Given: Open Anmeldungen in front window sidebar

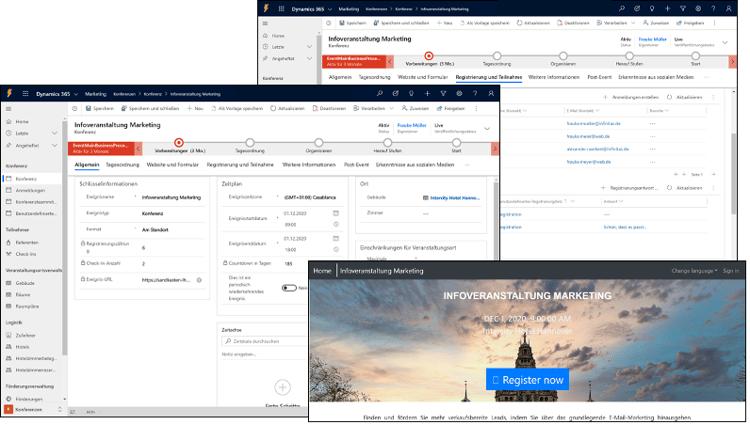Looking at the screenshot, I should pyautogui.click(x=30, y=190).
